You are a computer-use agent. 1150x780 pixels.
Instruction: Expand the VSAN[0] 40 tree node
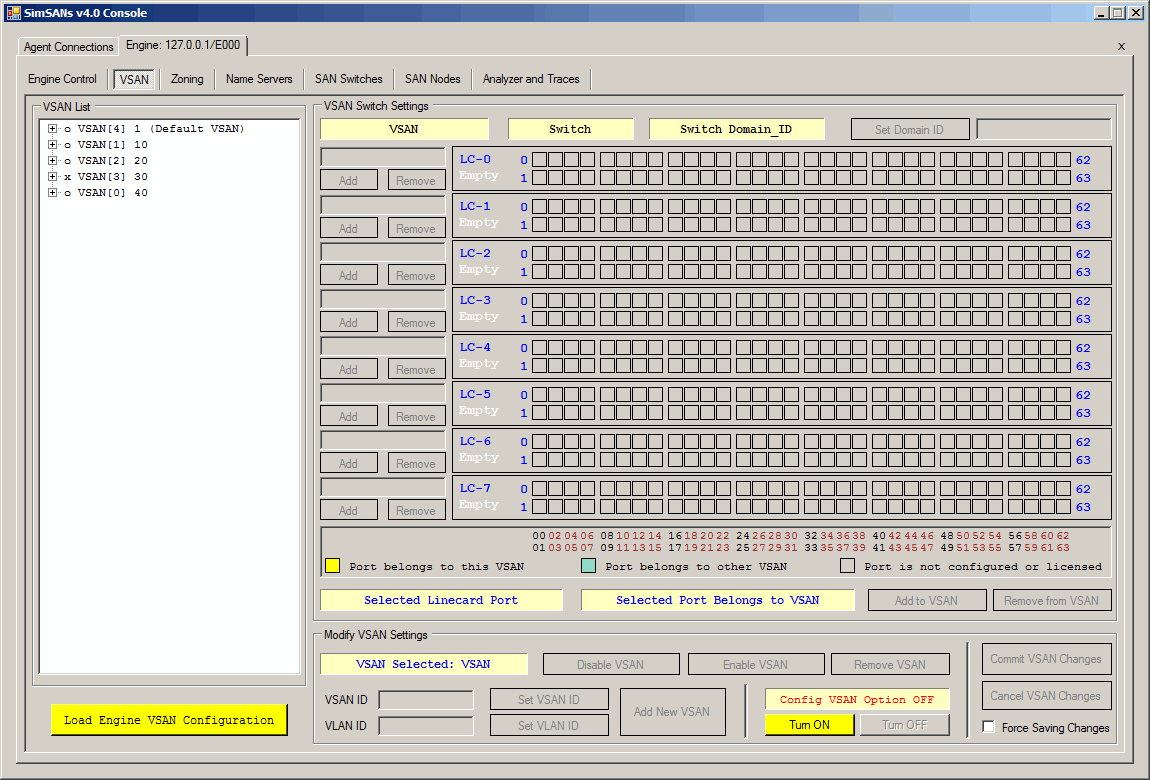pyautogui.click(x=53, y=193)
